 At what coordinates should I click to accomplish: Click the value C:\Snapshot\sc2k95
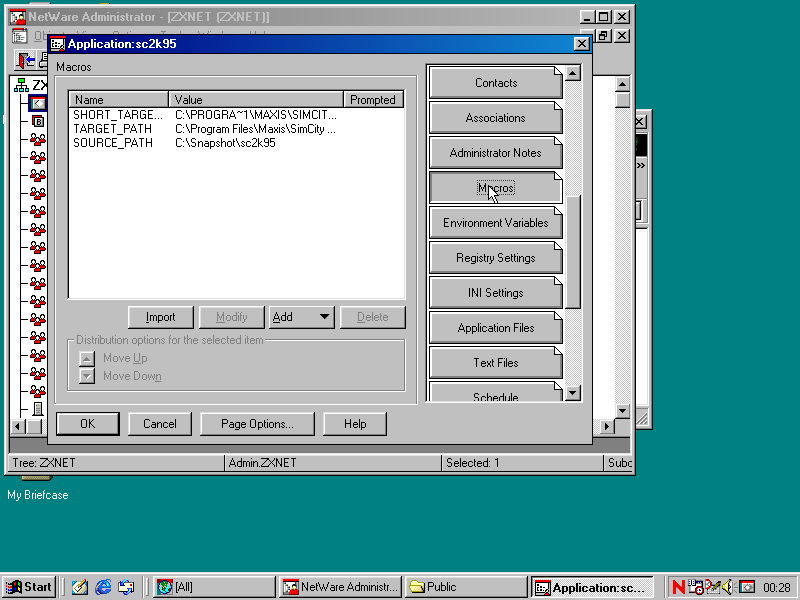[225, 143]
